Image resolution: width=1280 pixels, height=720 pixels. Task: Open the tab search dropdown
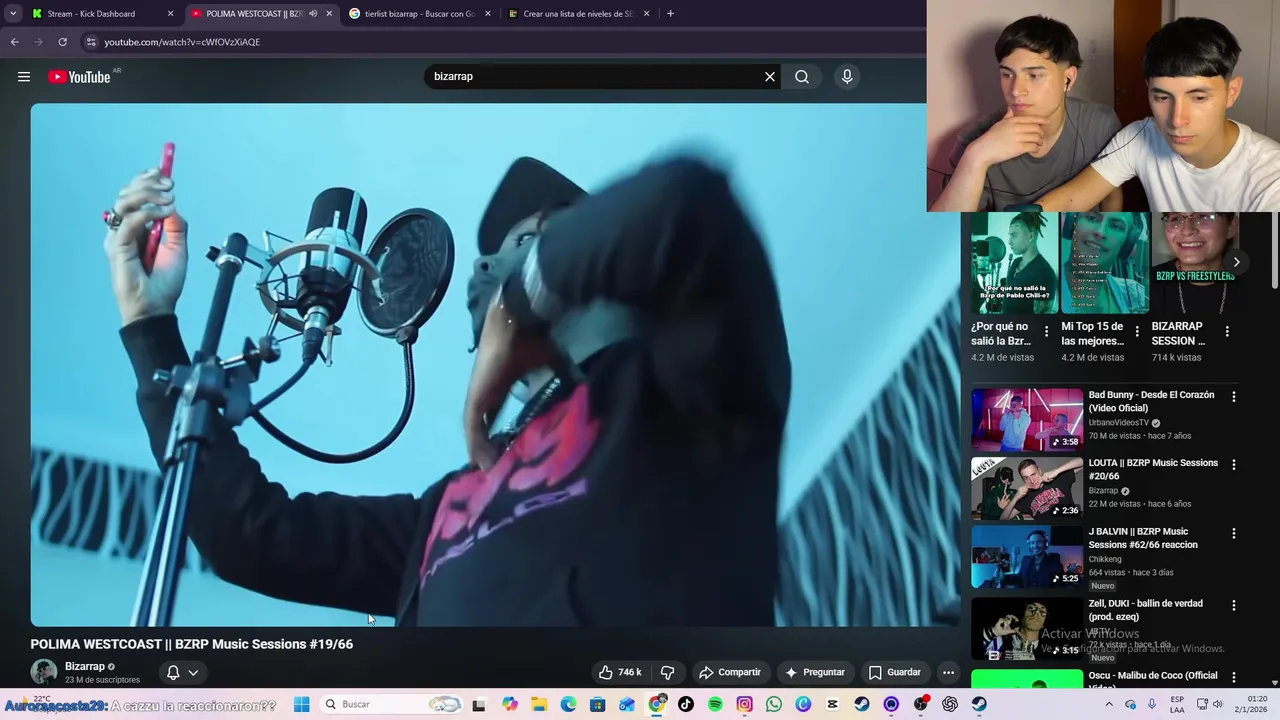tap(13, 14)
